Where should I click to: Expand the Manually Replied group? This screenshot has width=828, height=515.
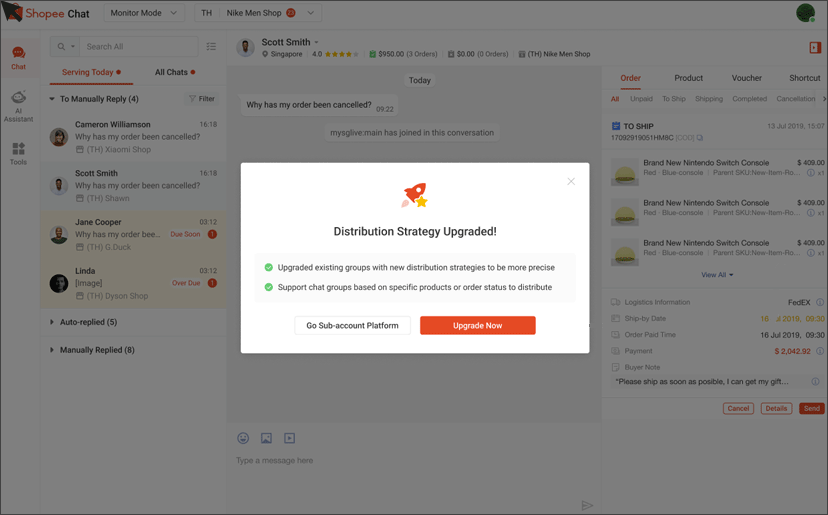[52, 350]
